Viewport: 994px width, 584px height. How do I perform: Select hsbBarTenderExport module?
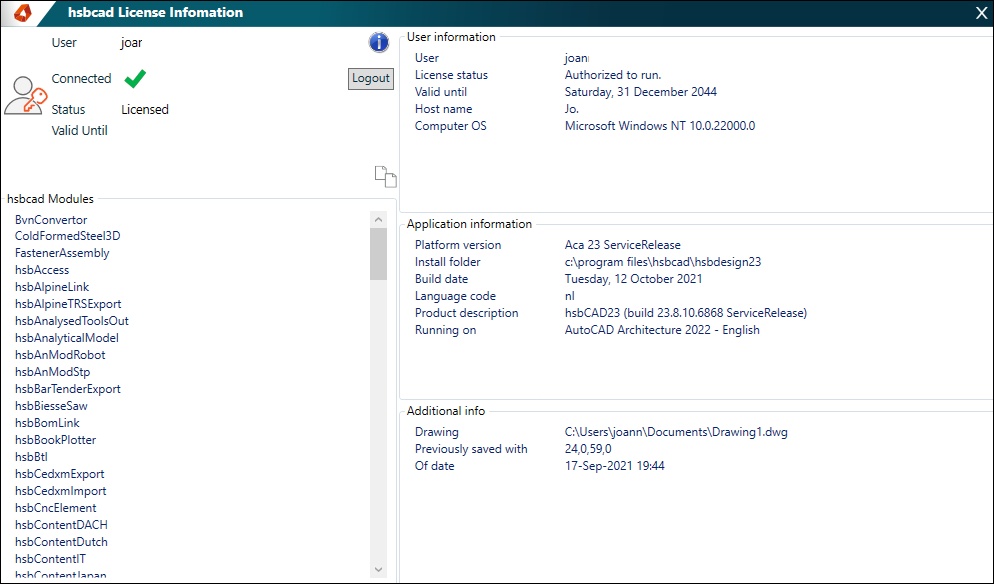click(68, 389)
